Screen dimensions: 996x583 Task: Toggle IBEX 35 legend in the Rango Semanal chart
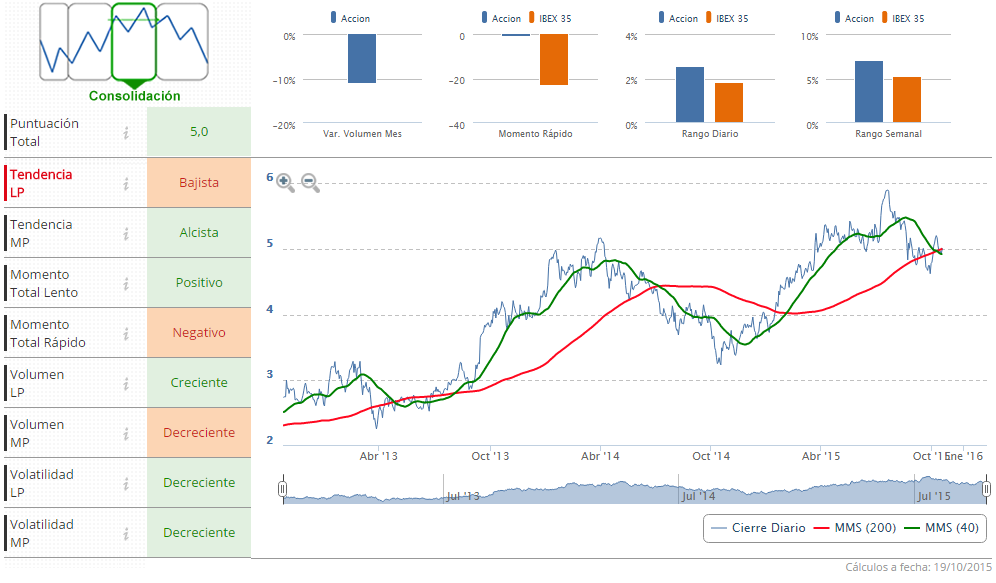point(907,18)
